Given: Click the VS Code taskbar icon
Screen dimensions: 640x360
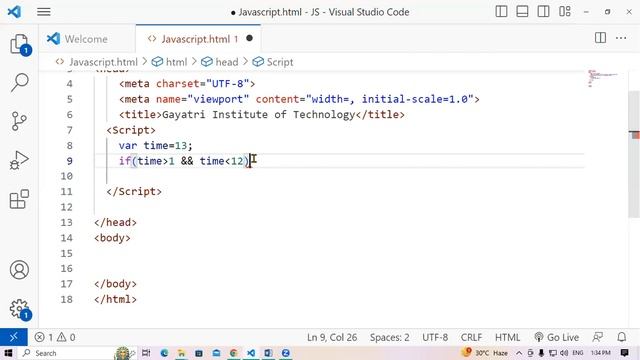Looking at the screenshot, I should coord(251,353).
